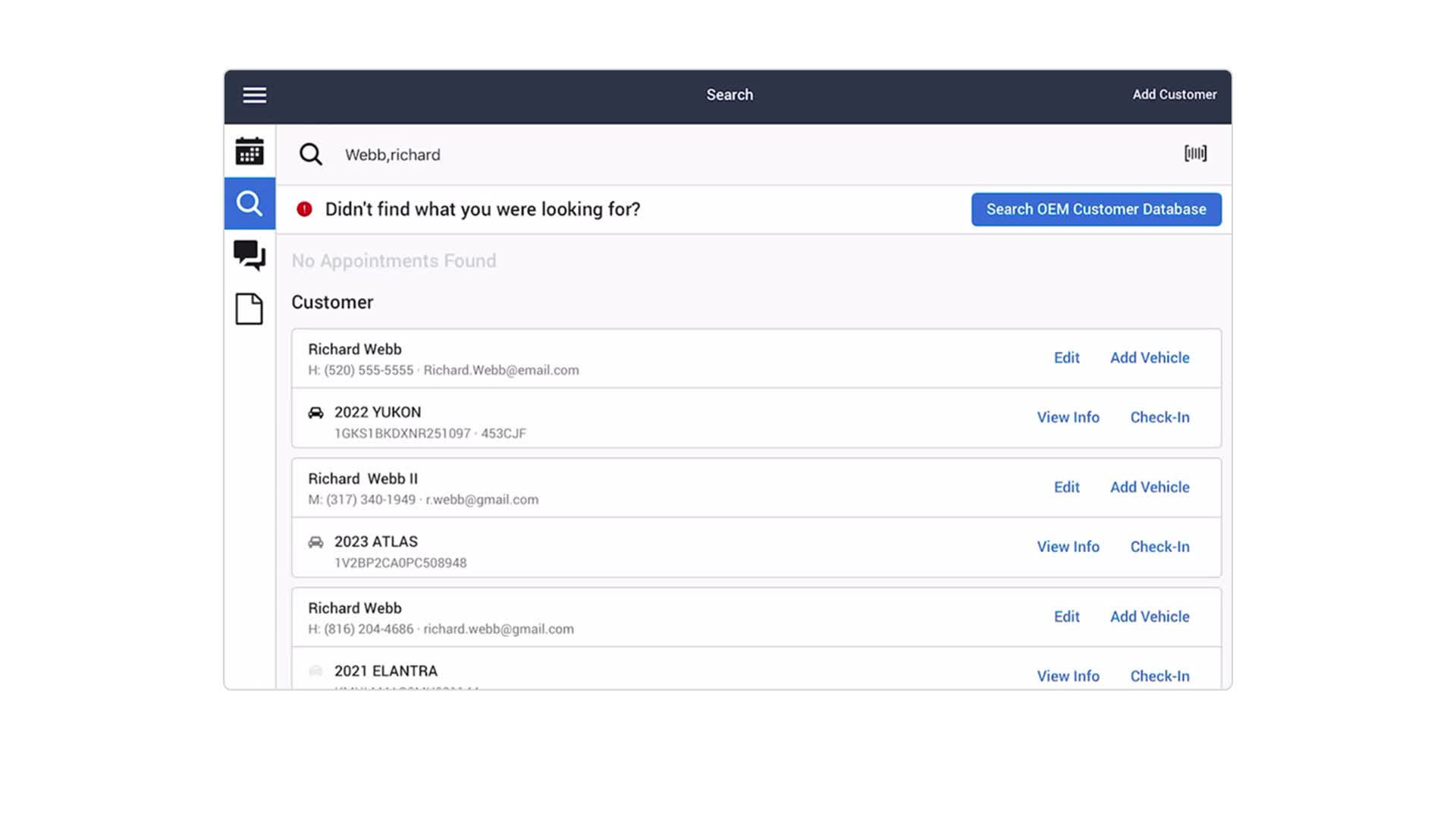Edit Richard Webb with Richard.Webb@email.com address

(1066, 358)
